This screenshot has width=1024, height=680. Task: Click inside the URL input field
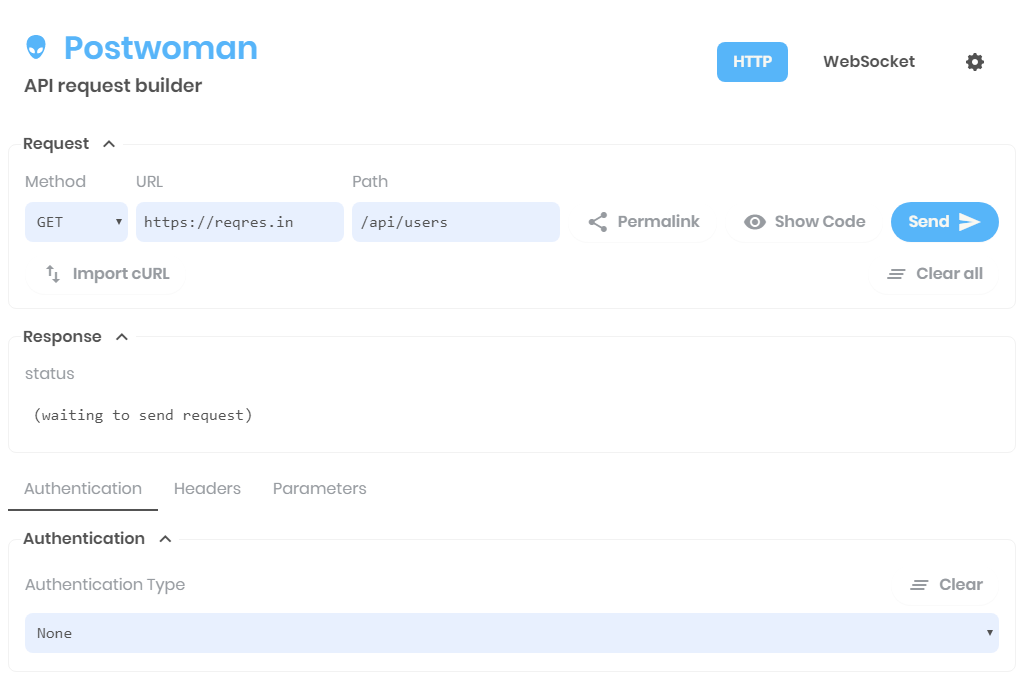click(239, 221)
